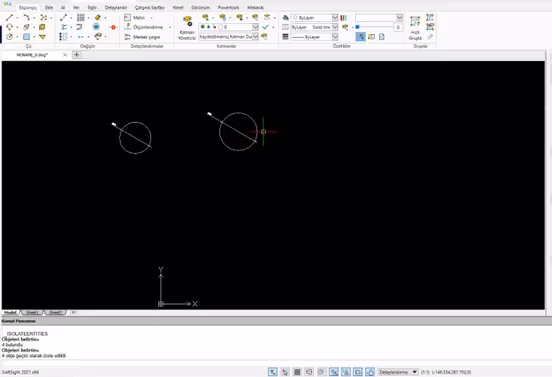
Task: Switch to the Ekle ribbon tab
Action: pos(49,7)
